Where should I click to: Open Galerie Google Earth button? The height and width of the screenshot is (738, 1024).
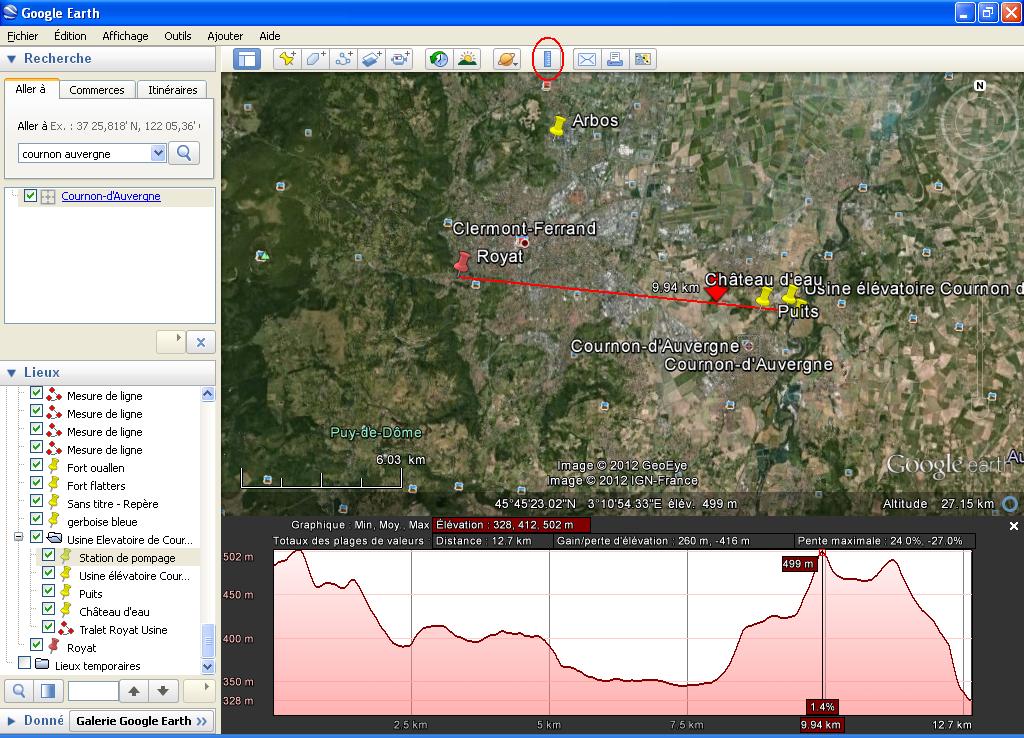[x=142, y=721]
